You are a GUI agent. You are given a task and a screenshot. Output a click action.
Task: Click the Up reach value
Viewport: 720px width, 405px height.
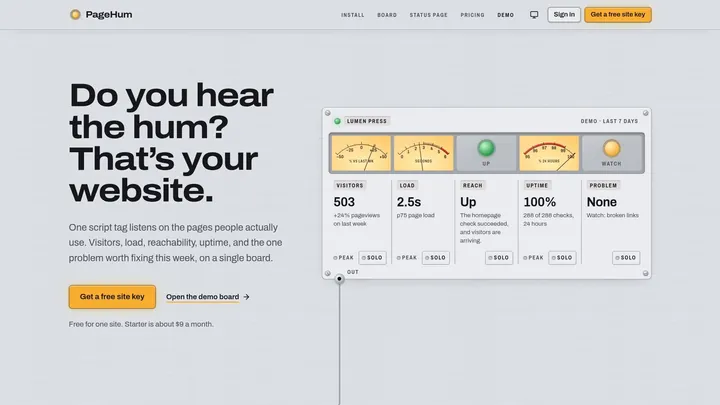[x=468, y=202]
